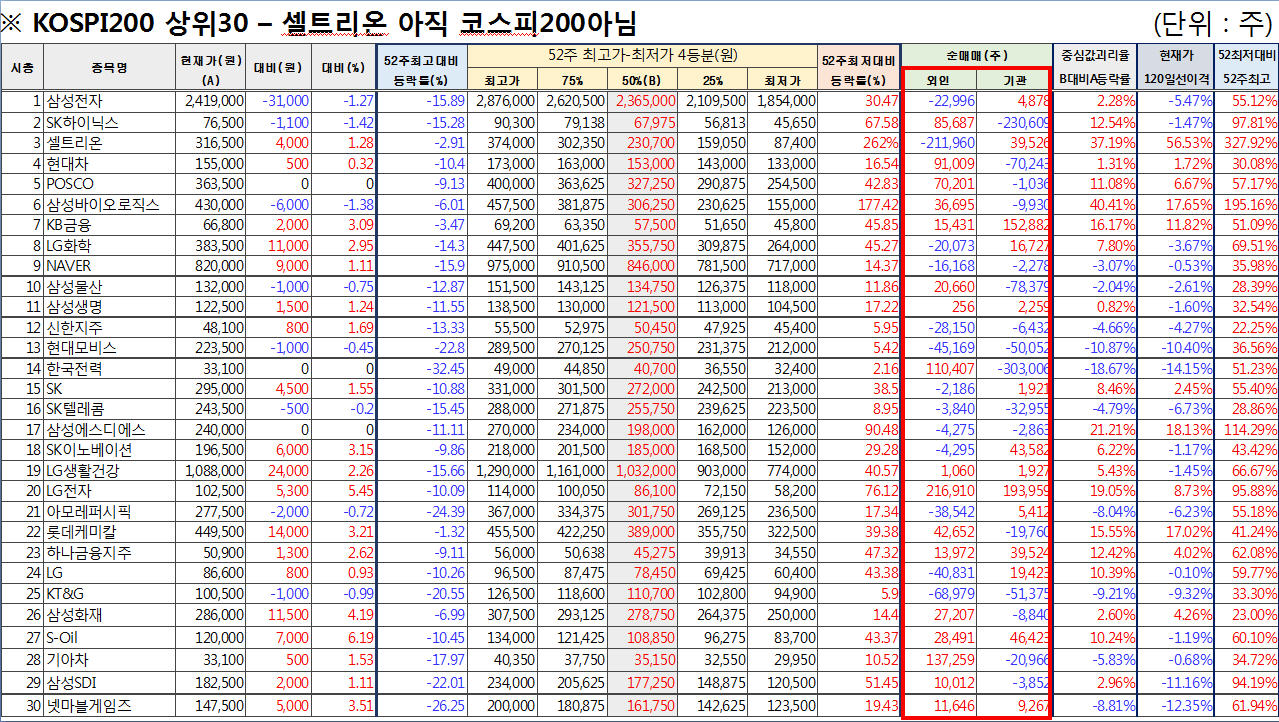Select the 최저가 column header
1279x722 pixels.
(781, 80)
